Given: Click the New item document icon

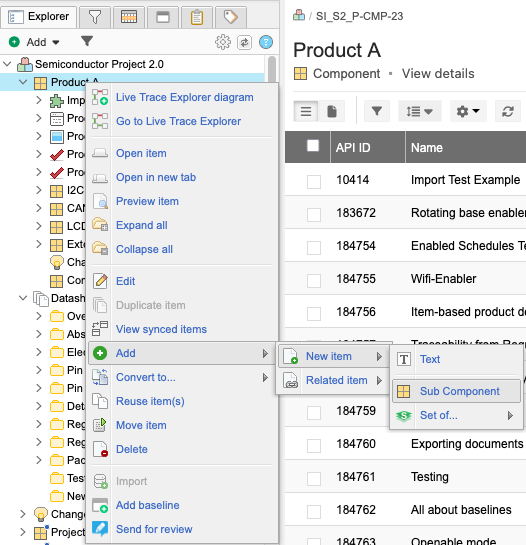Looking at the screenshot, I should pos(290,356).
